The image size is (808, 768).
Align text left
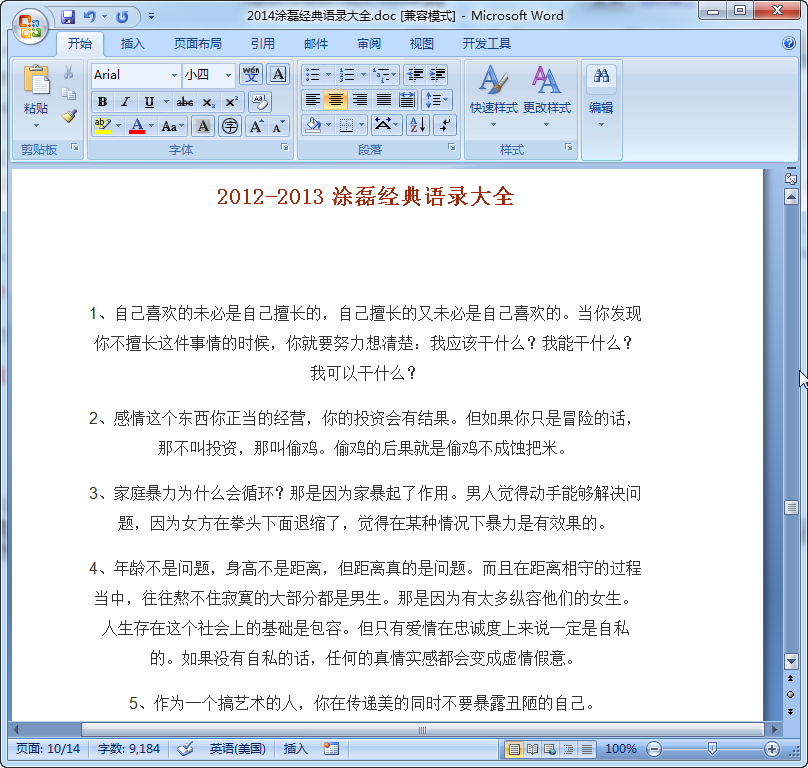pyautogui.click(x=312, y=99)
